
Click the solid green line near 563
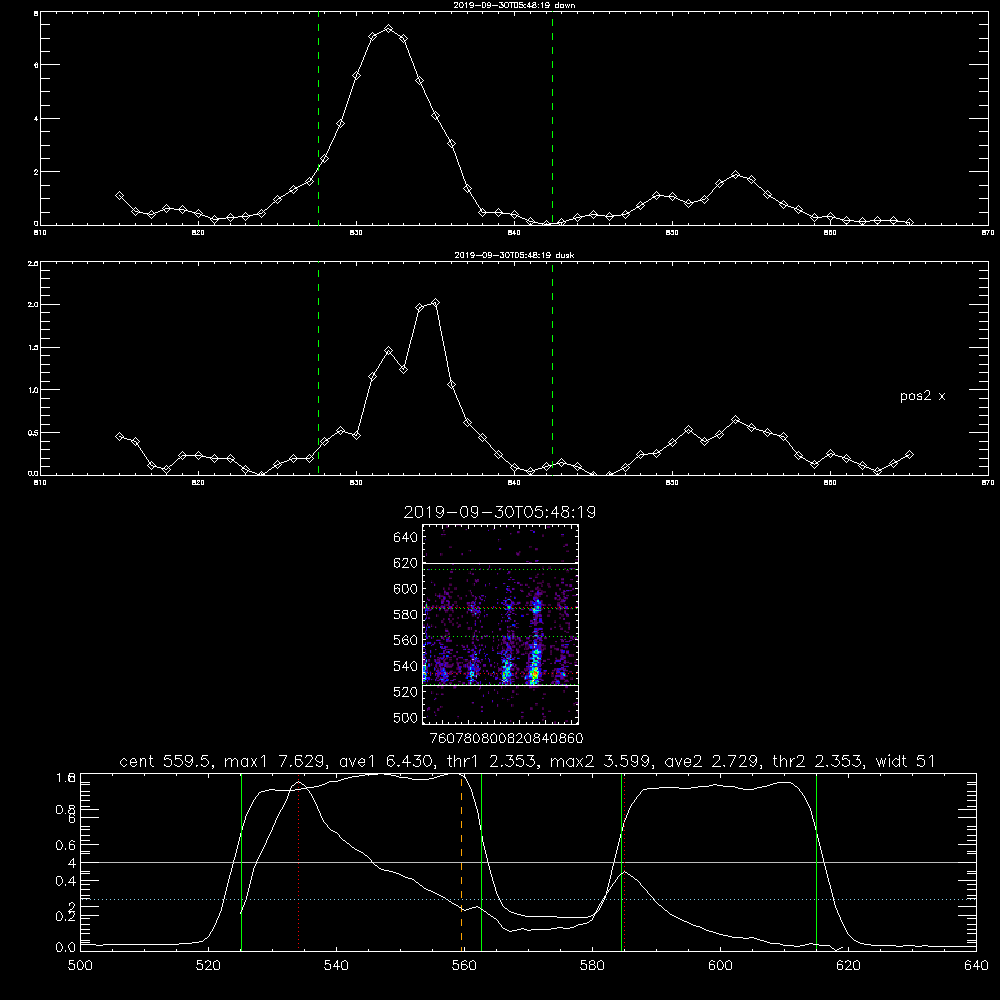tap(482, 862)
